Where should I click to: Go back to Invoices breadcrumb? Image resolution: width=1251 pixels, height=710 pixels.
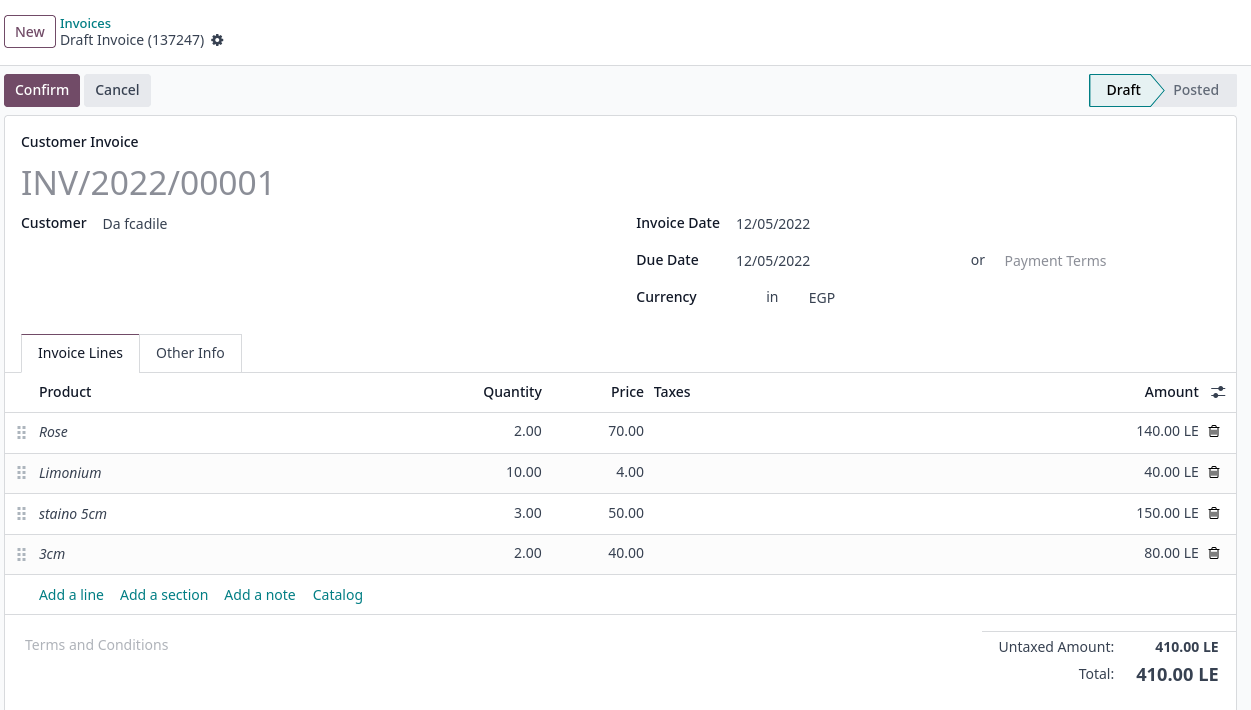(x=85, y=23)
